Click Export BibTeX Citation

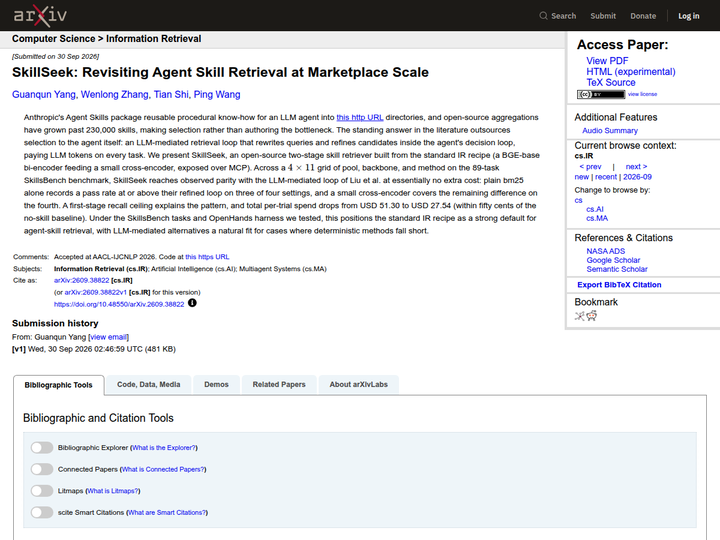pos(619,285)
